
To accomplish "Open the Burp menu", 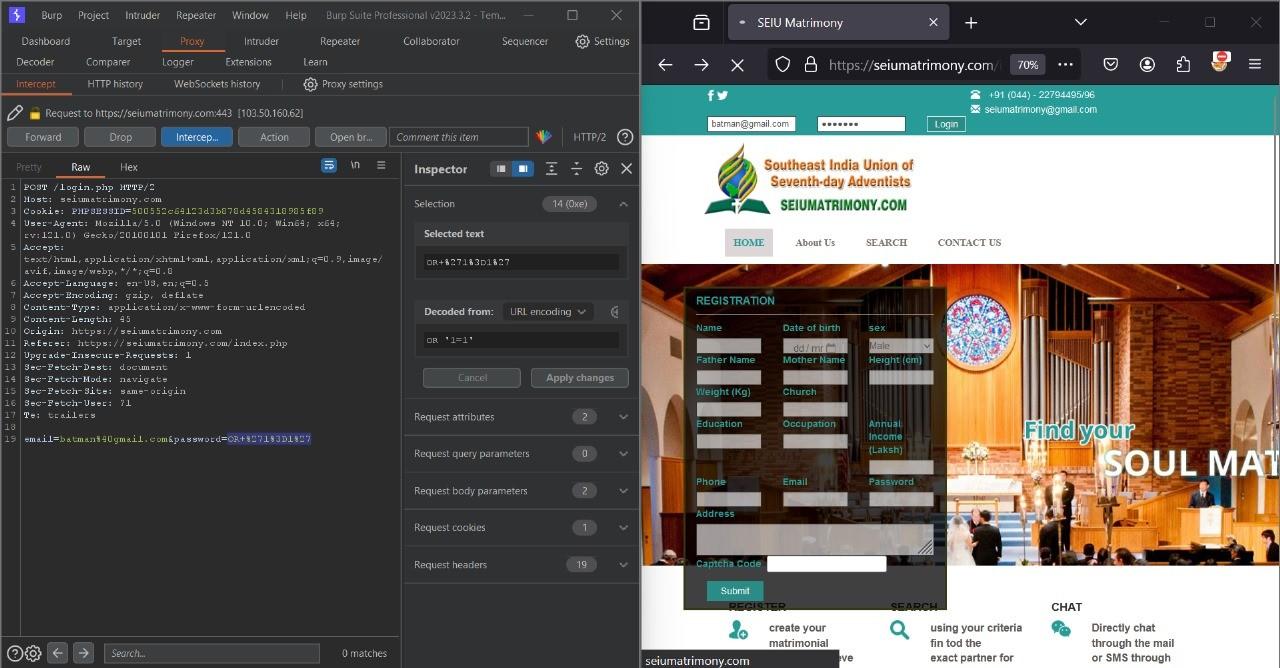I will [51, 15].
